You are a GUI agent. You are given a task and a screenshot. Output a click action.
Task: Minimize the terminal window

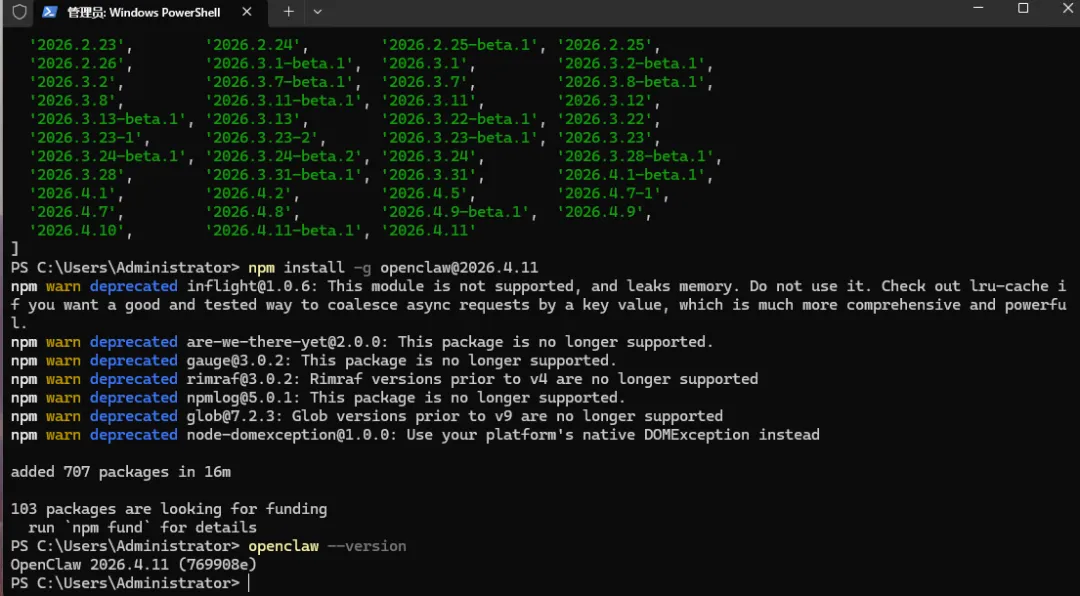pyautogui.click(x=979, y=8)
